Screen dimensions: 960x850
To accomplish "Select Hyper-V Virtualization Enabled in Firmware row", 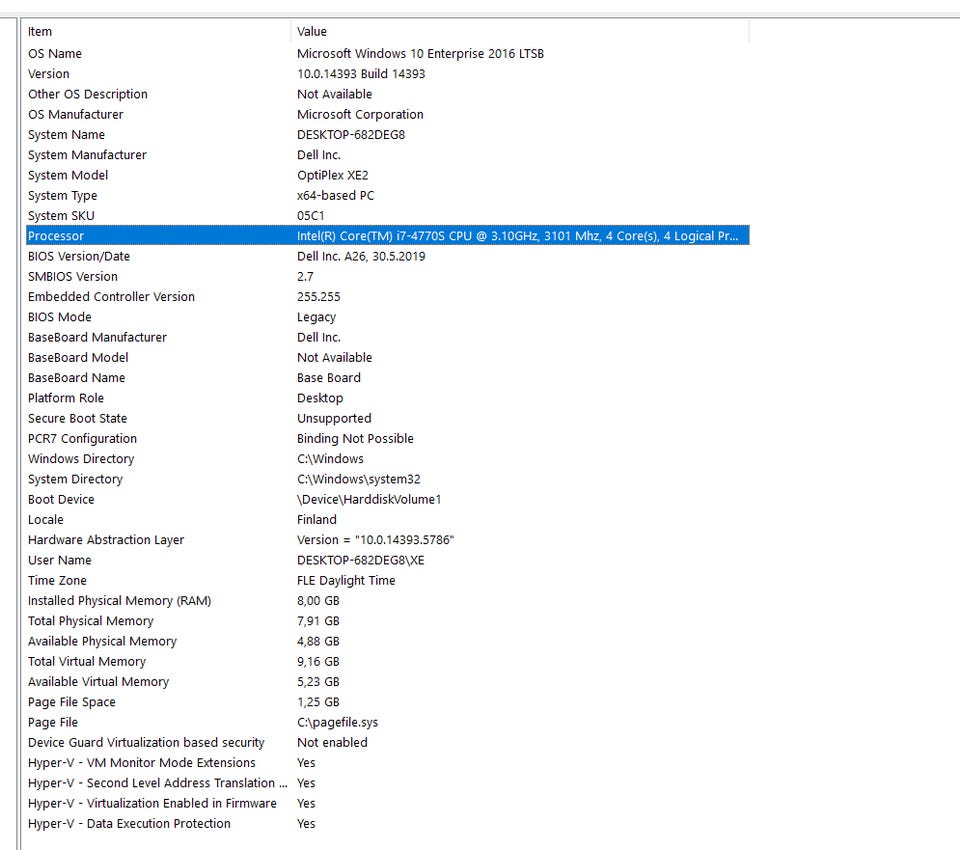I will [x=388, y=802].
